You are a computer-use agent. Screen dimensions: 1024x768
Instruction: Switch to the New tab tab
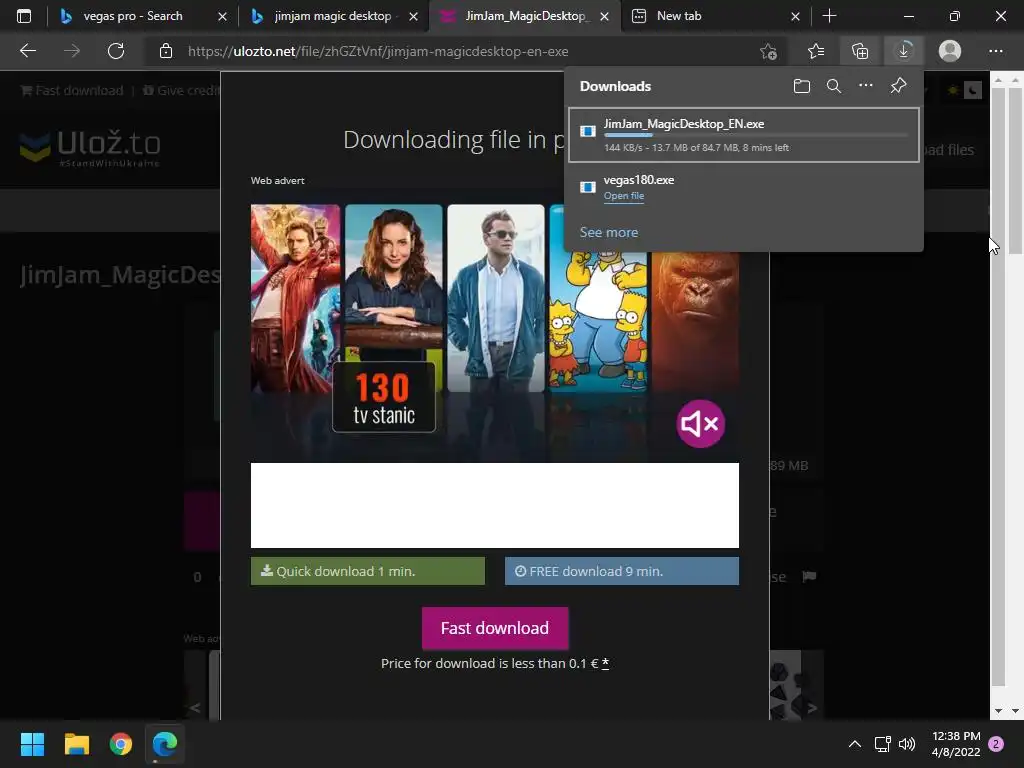click(679, 16)
